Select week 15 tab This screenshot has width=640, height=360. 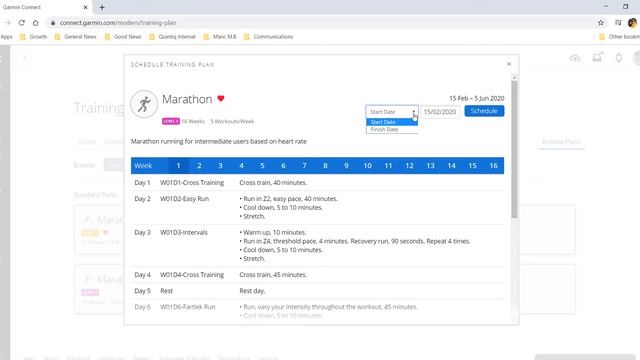473,166
